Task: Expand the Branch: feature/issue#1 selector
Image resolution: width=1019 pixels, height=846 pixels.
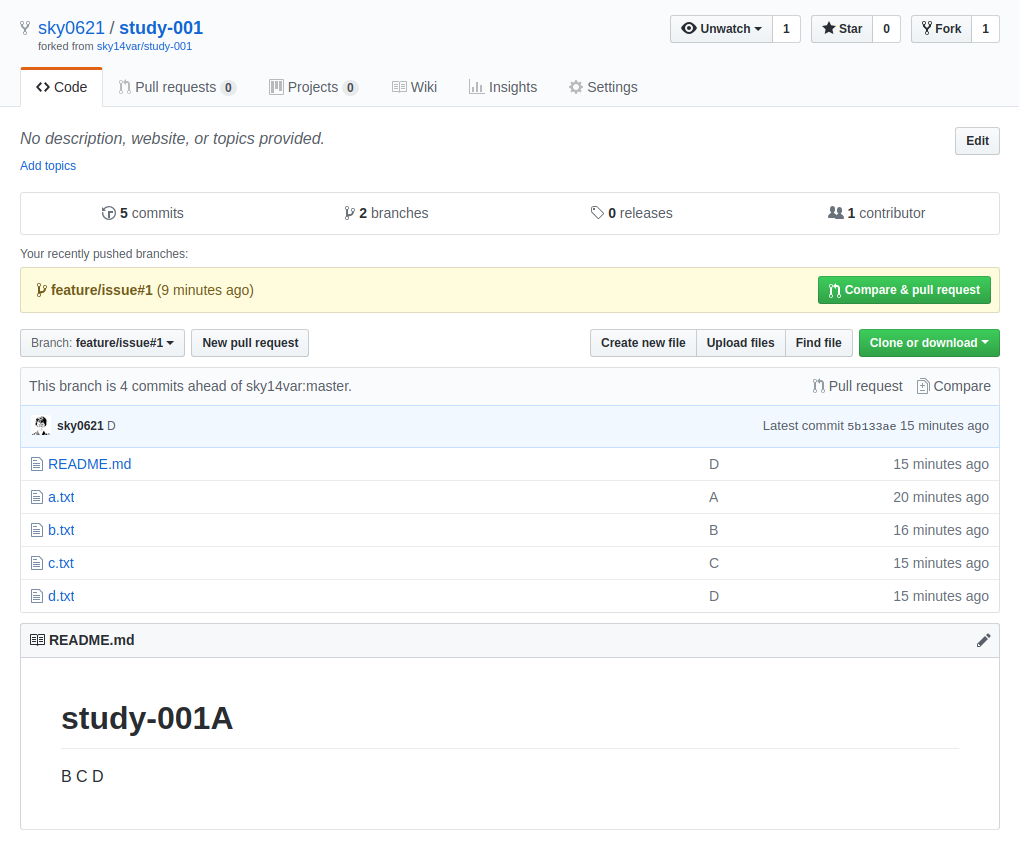Action: point(103,343)
